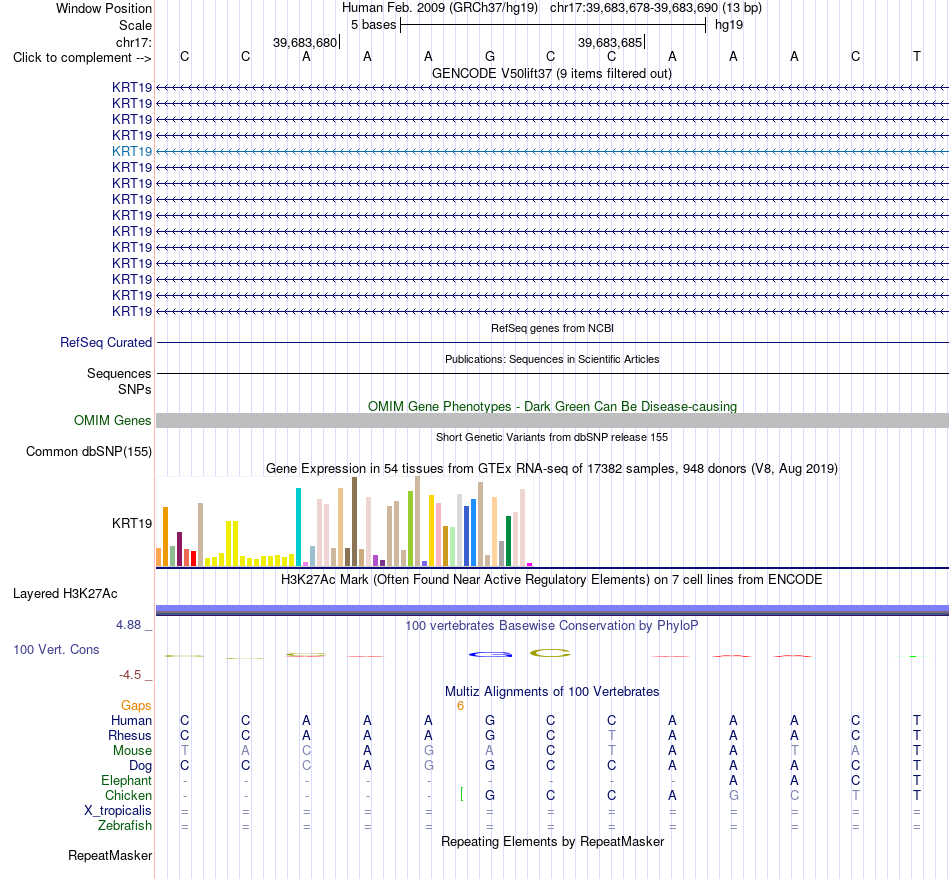Click the 4.88 PhyloP upper scale value
Image resolution: width=950 pixels, height=879 pixels.
click(x=128, y=625)
